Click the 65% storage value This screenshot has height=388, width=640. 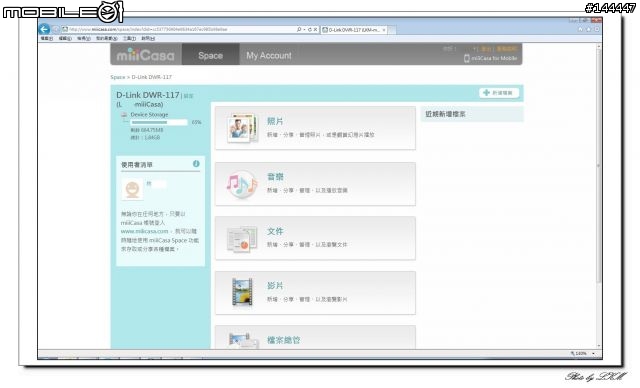[x=196, y=122]
